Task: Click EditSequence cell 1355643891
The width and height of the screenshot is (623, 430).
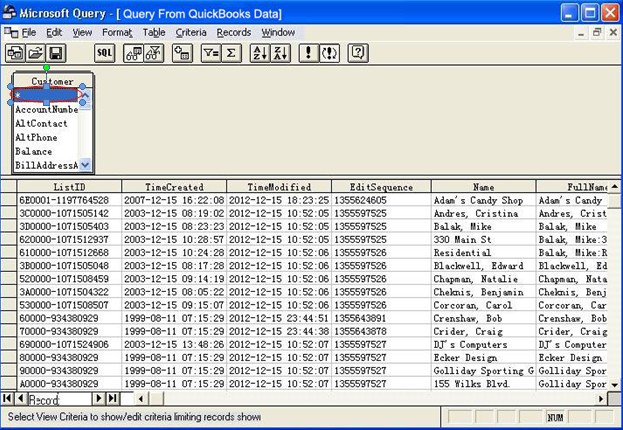Action: pyautogui.click(x=381, y=318)
